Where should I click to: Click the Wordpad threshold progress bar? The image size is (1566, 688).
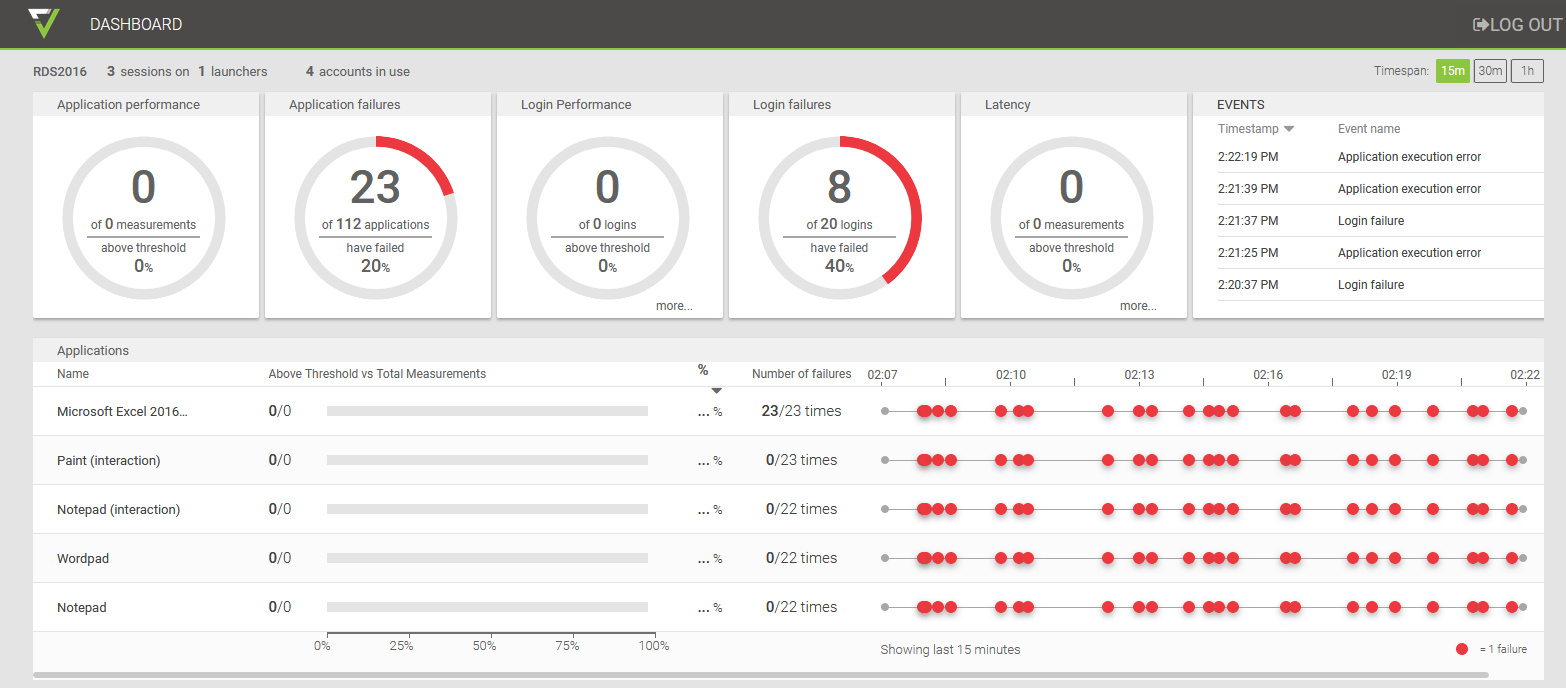tap(487, 558)
